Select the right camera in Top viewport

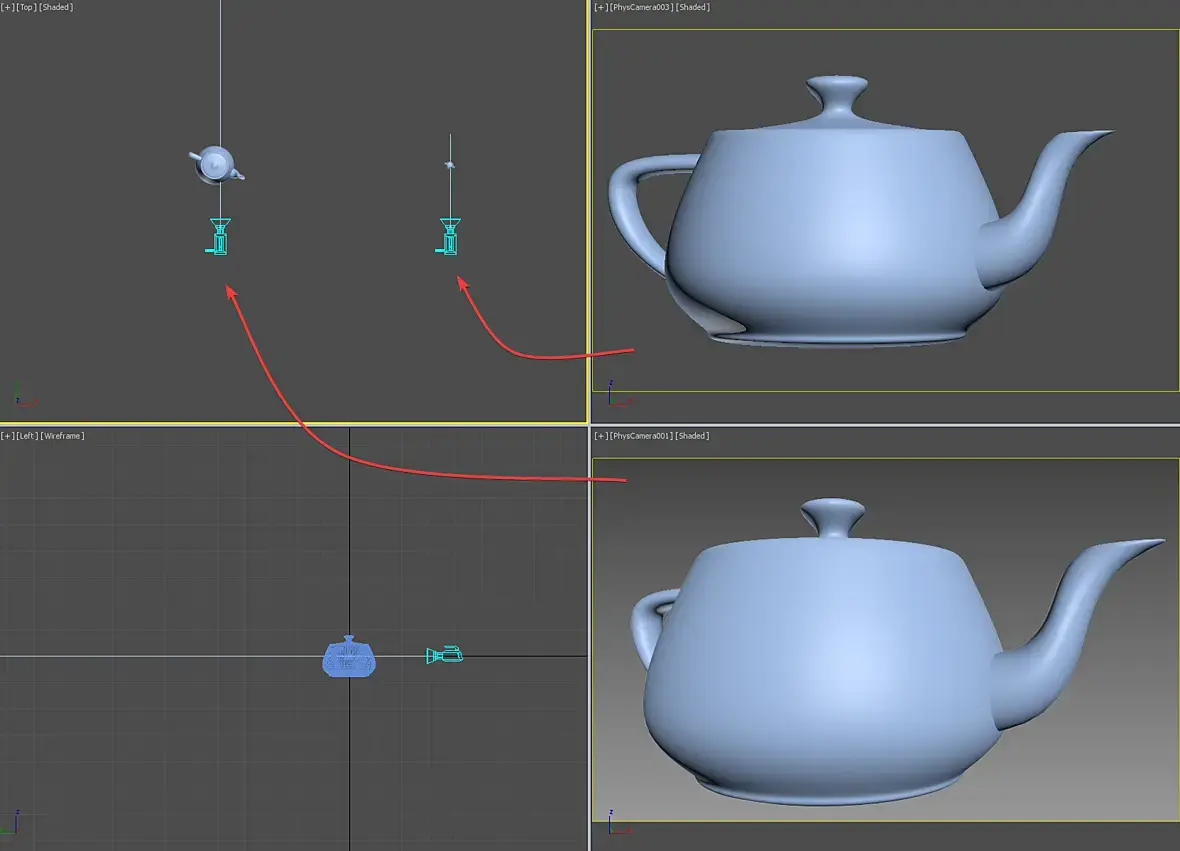pyautogui.click(x=449, y=237)
